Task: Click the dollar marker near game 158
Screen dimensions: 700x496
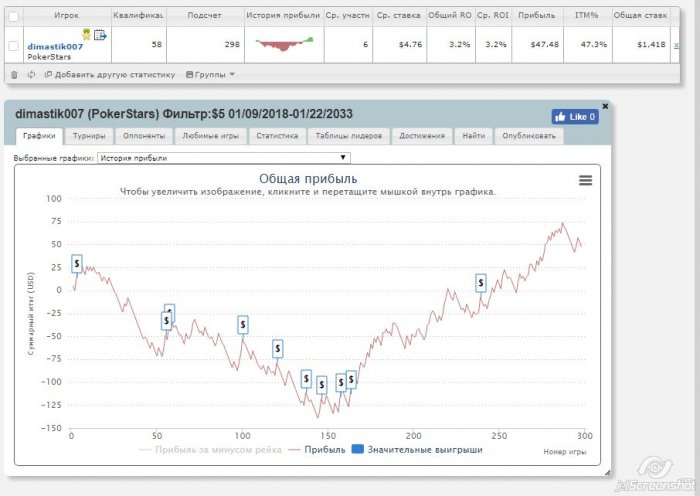Action: point(341,383)
